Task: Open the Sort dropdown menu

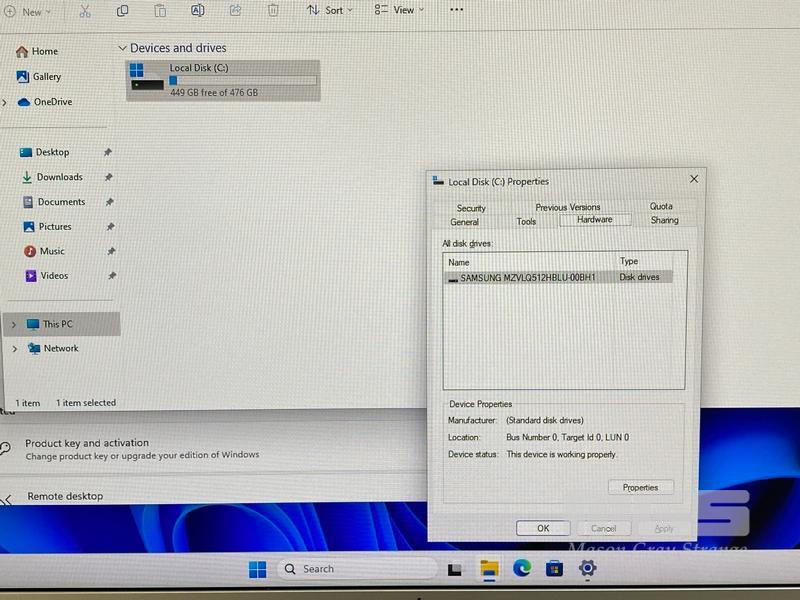Action: point(330,10)
